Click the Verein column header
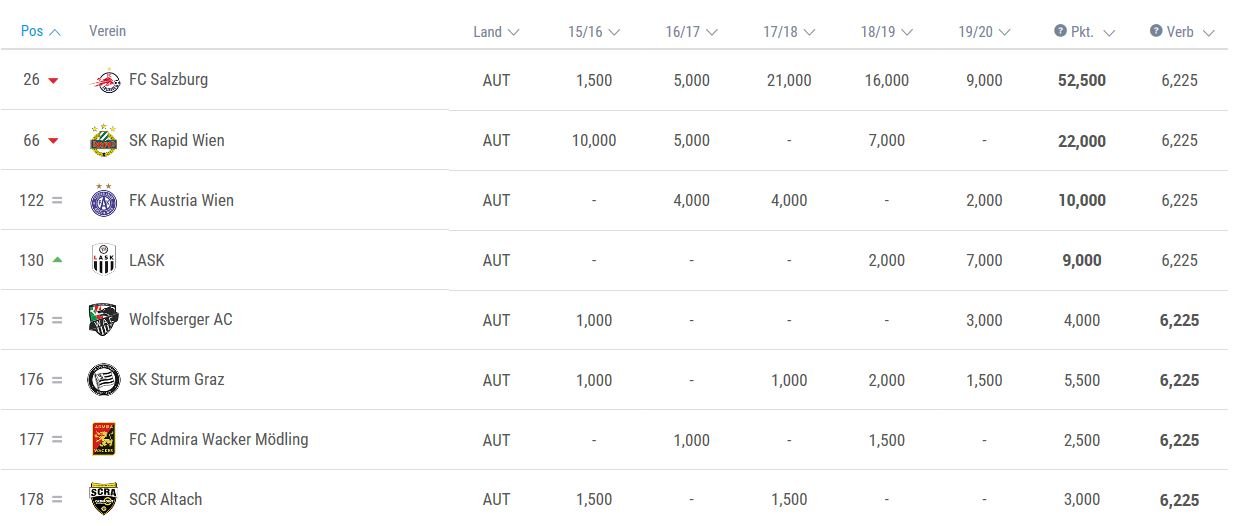The width and height of the screenshot is (1234, 526). [x=108, y=31]
